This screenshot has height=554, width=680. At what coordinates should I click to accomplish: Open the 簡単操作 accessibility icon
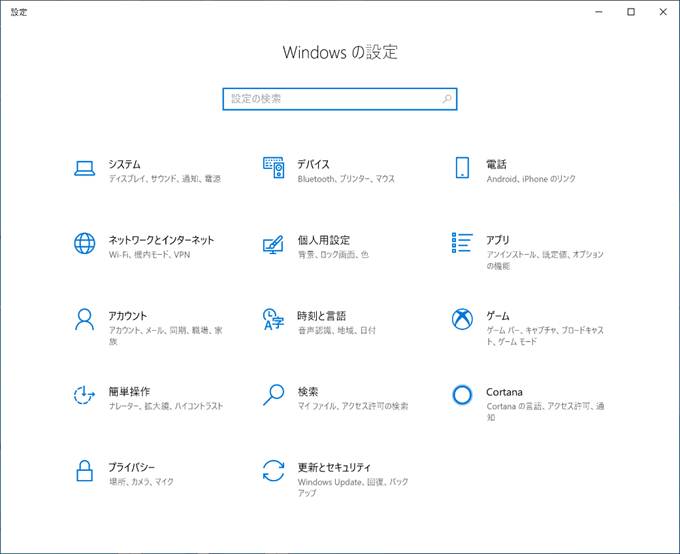point(84,395)
